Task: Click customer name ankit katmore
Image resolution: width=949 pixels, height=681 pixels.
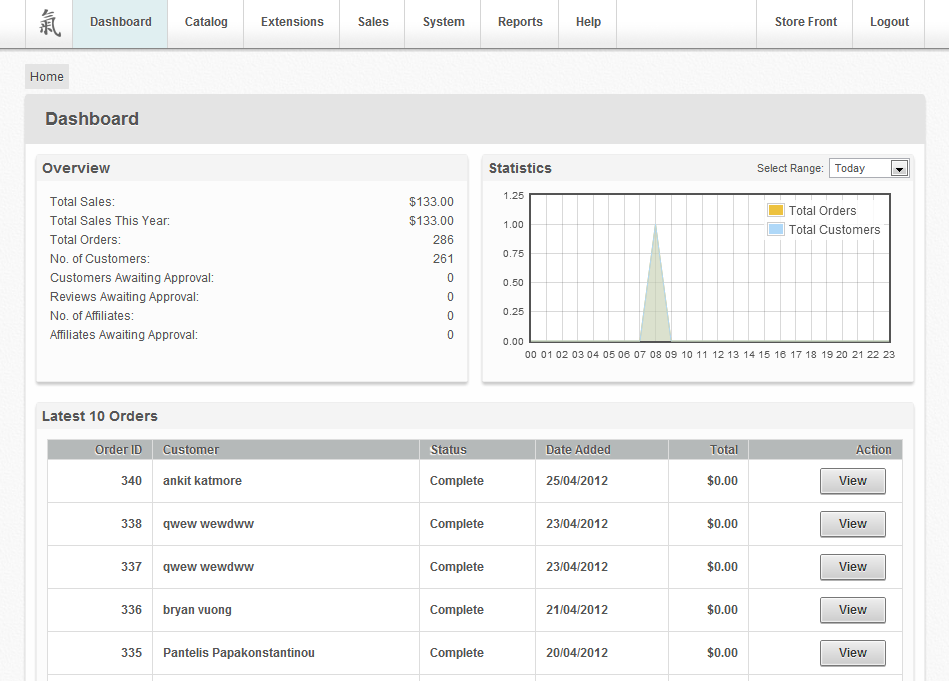Action: point(202,481)
